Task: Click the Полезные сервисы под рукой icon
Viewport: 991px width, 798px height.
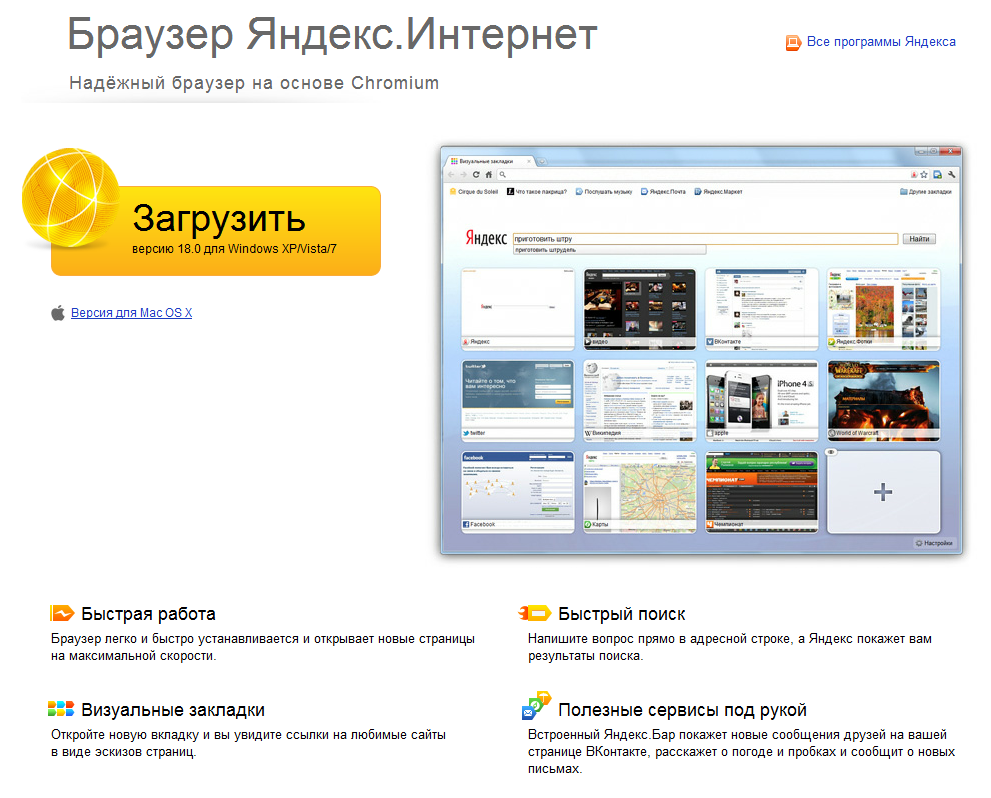Action: click(536, 705)
